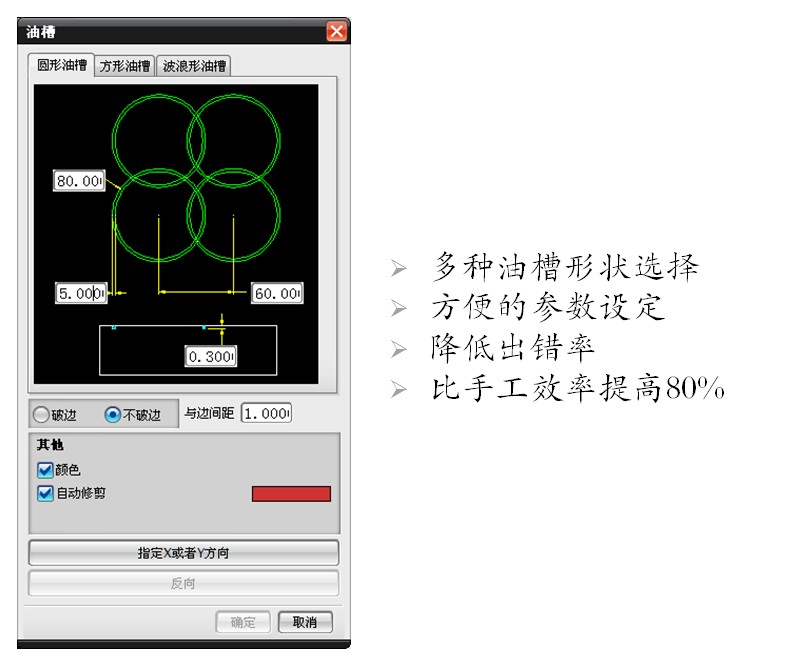Click the 80.000 diameter input field
The image size is (788, 660).
(80, 181)
